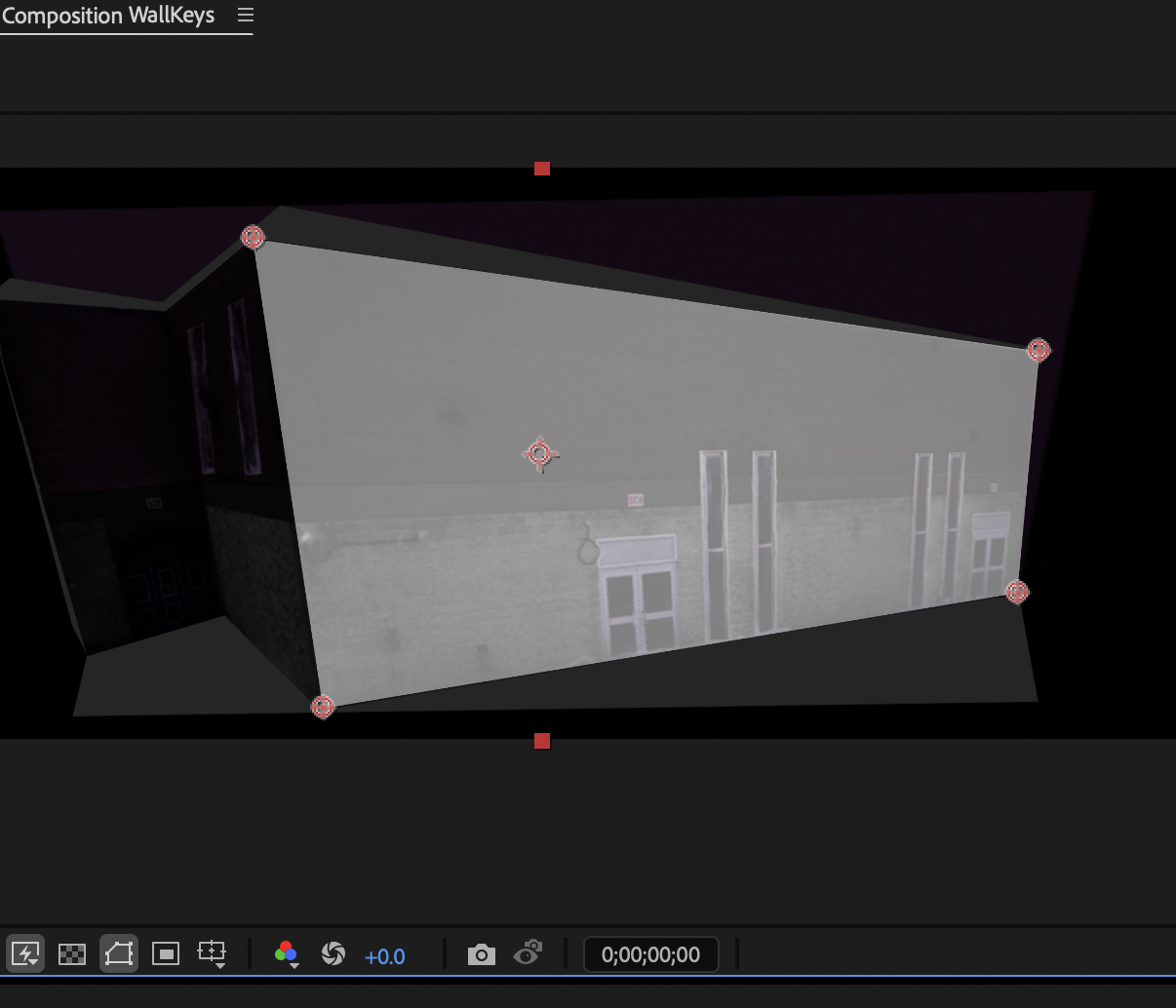Image resolution: width=1176 pixels, height=1008 pixels.
Task: Select the bottom-left corner pin control point
Action: coord(324,706)
